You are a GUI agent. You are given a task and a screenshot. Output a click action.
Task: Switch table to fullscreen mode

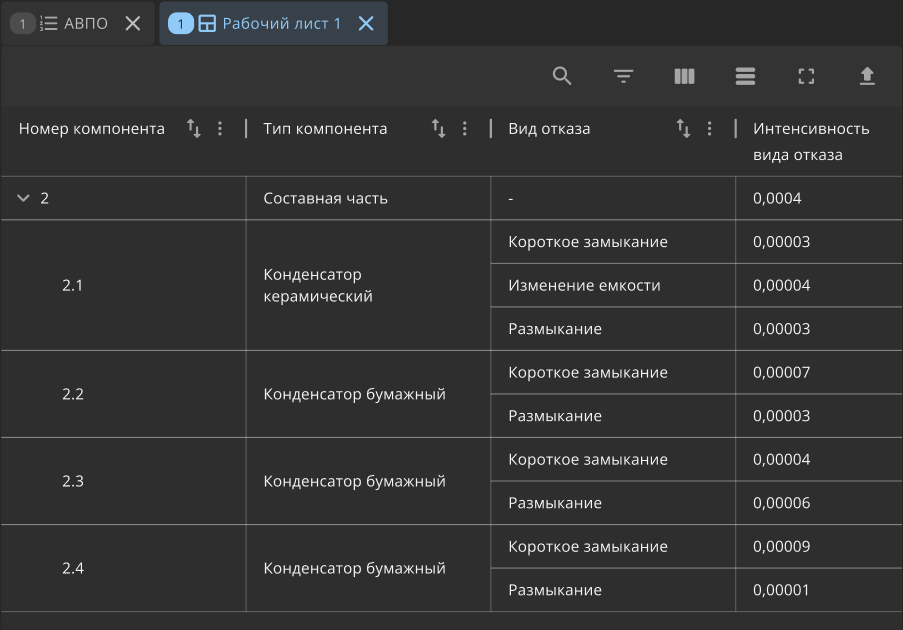(x=806, y=76)
